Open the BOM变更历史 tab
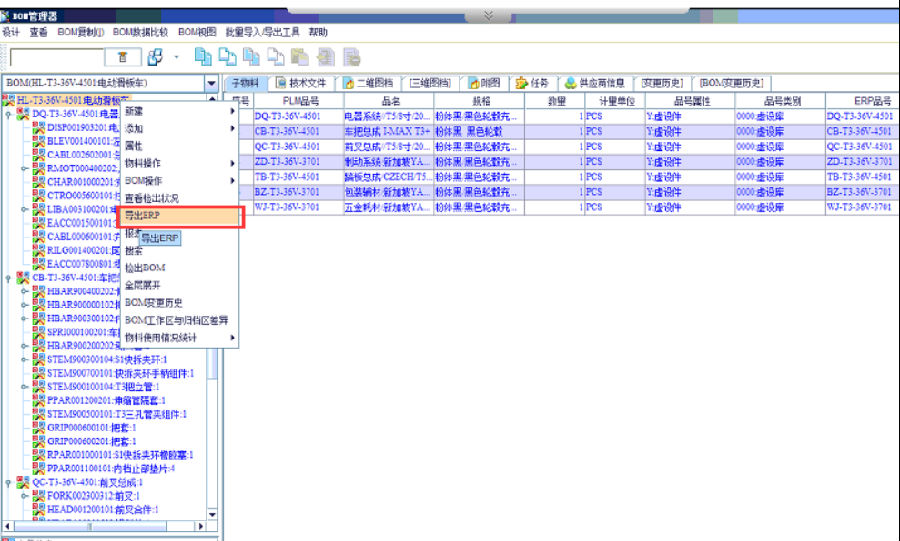Screen dimensions: 900x541 [x=731, y=83]
